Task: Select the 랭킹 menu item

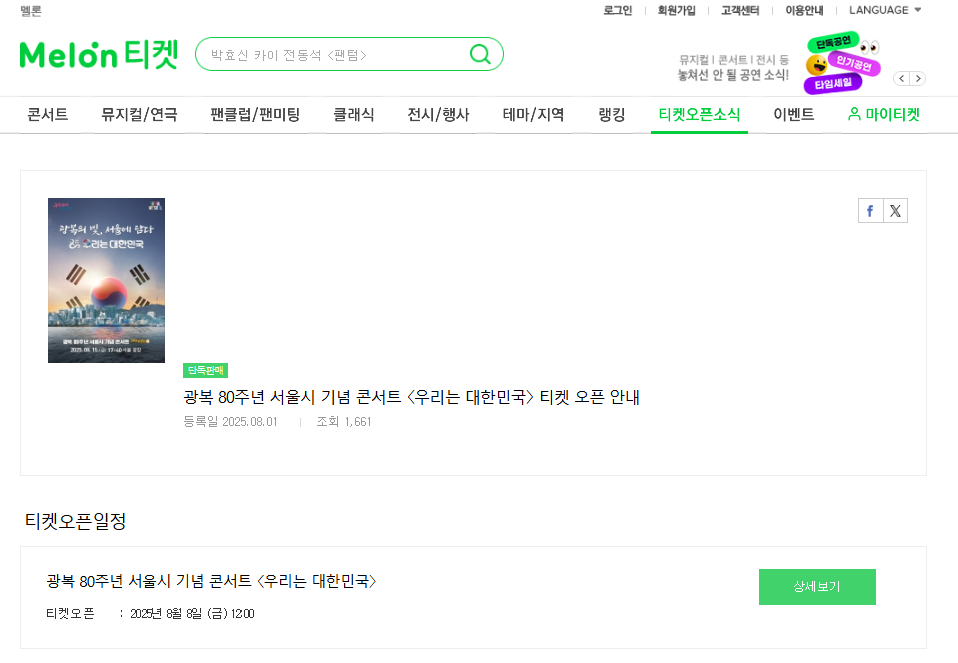Action: [x=611, y=115]
